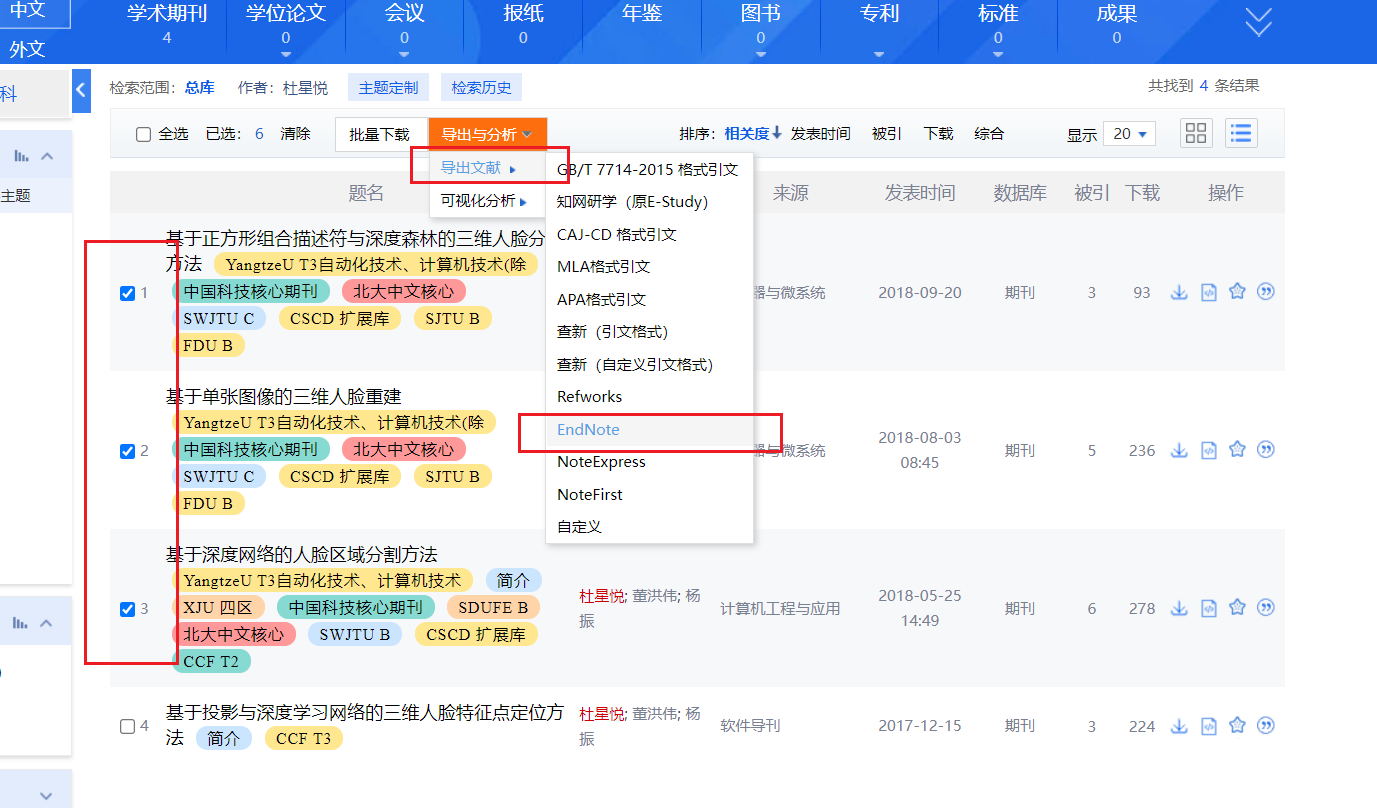Viewport: 1377px width, 808px height.
Task: Collapse the left sidebar with blue arrow
Action: tap(82, 91)
